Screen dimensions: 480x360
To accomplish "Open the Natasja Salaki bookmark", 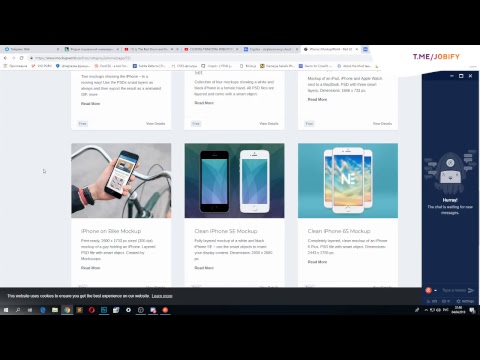I will (x=277, y=66).
